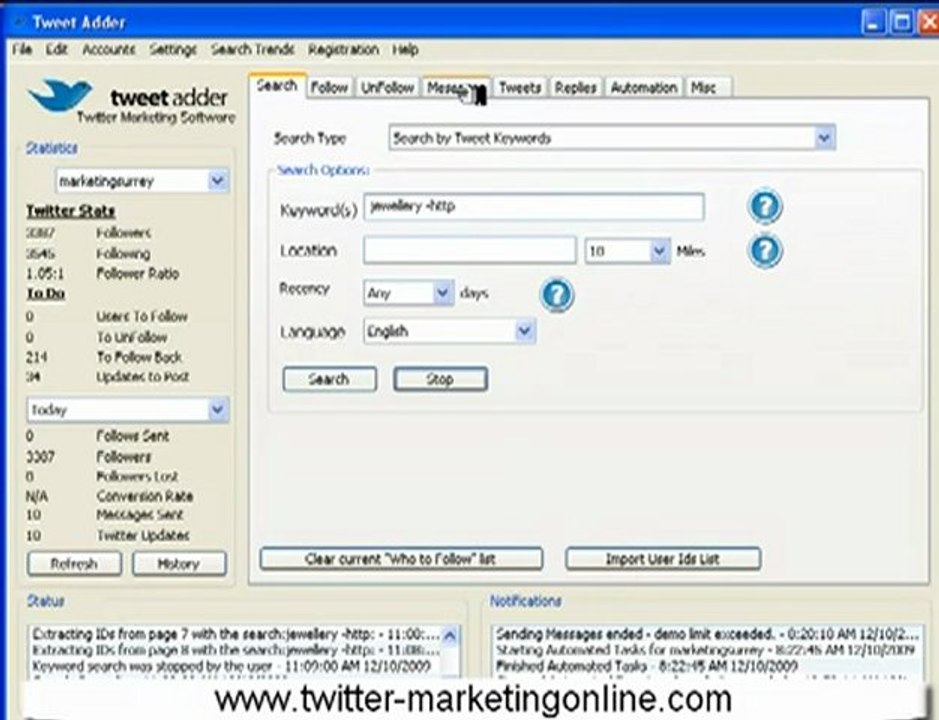
Task: Open the Settings menu
Action: click(173, 49)
